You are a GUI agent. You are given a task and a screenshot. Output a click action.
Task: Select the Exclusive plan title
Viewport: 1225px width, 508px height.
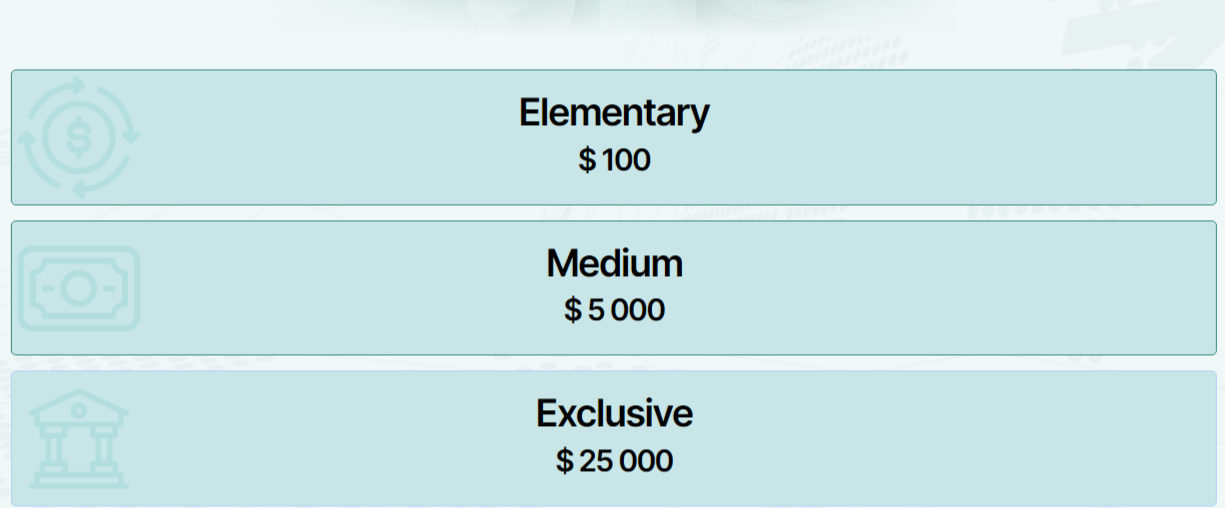(x=614, y=413)
